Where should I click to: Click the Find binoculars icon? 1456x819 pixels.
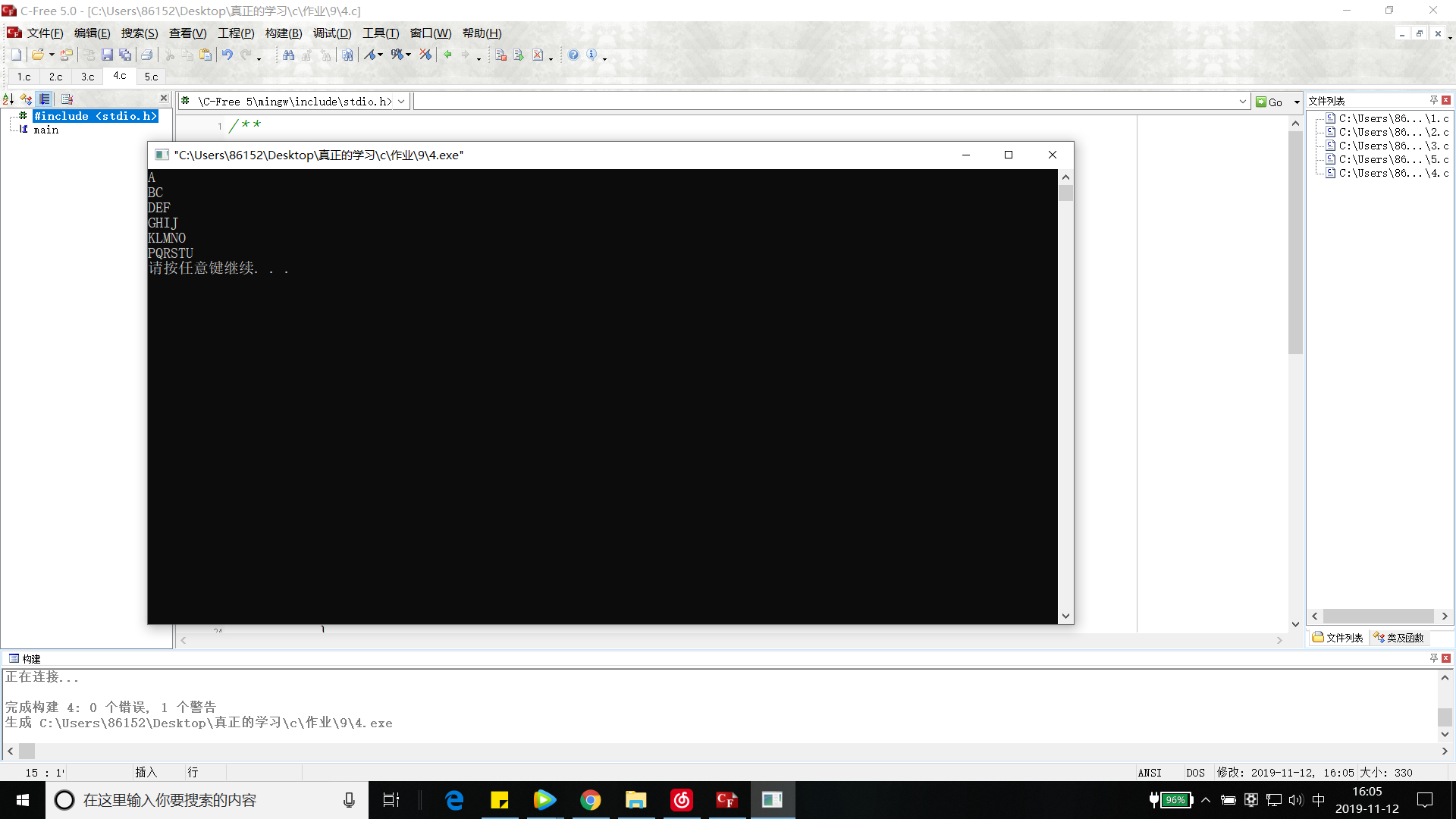click(288, 55)
